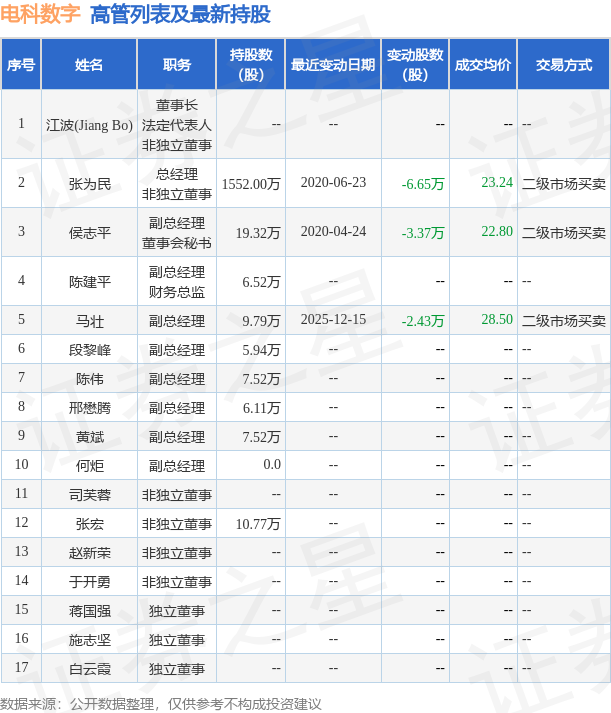Select 张宏's 10.77万 shareholding cell
The height and width of the screenshot is (713, 611).
pos(258,524)
